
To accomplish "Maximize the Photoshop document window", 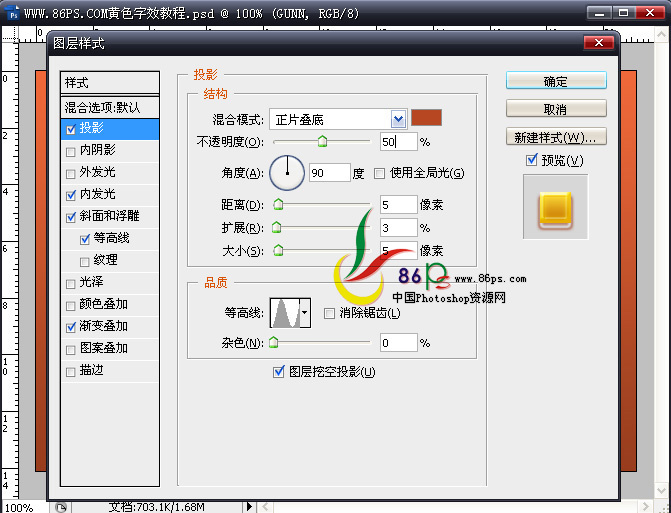I will (623, 13).
